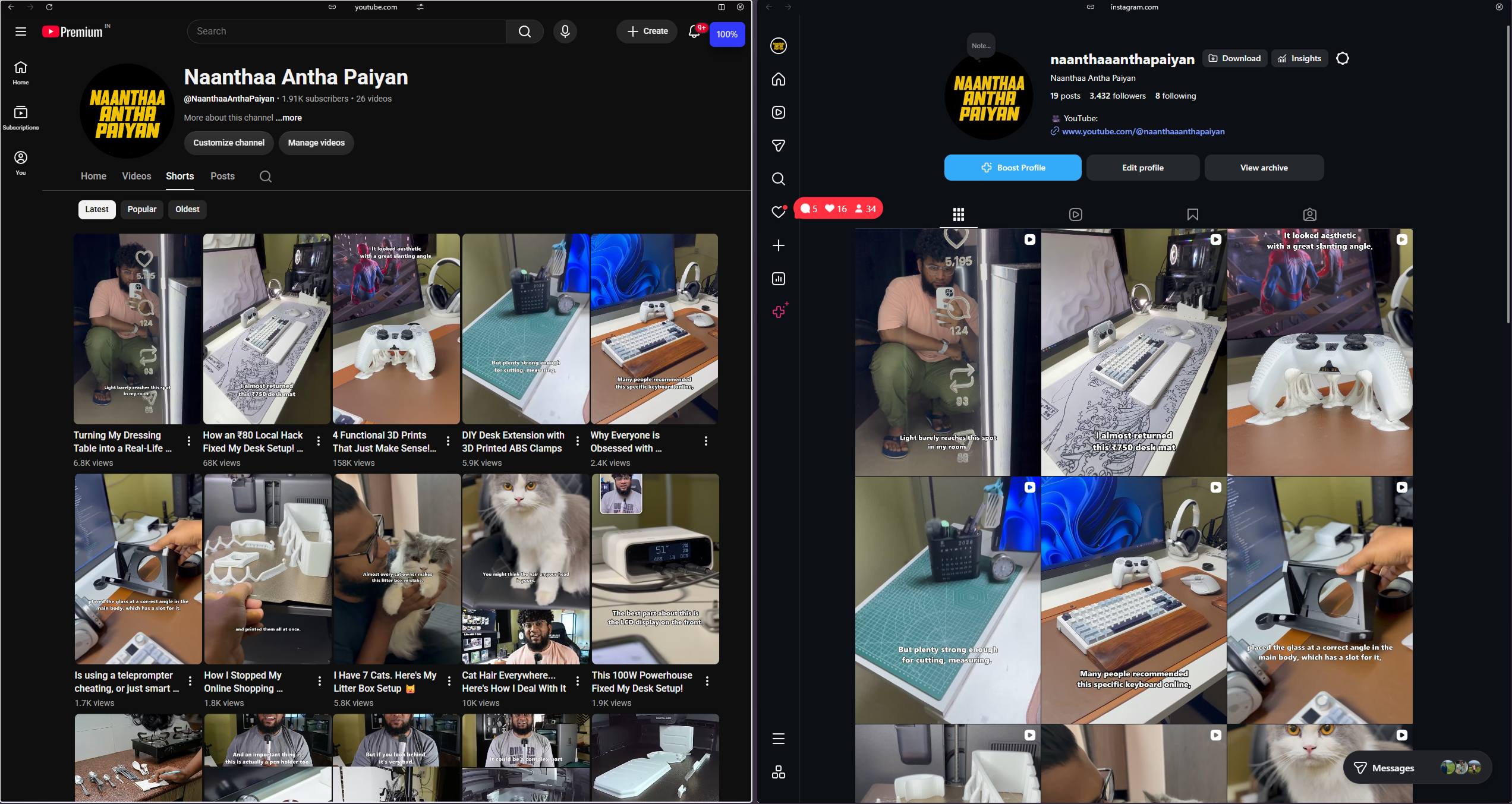Screen dimensions: 1512x804
Task: Open the Instagram dashboard chart icon
Action: pos(779,279)
